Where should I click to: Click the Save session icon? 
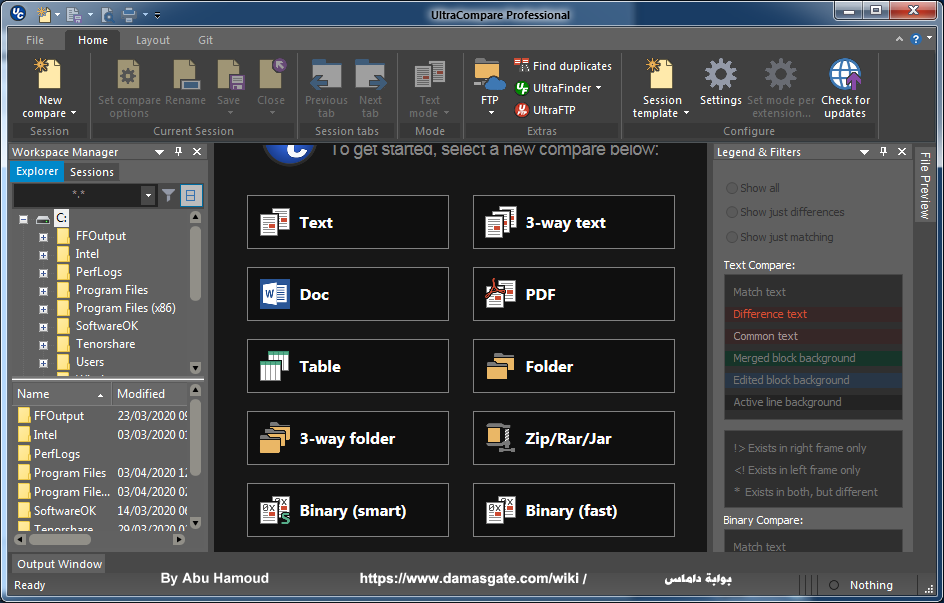point(229,74)
